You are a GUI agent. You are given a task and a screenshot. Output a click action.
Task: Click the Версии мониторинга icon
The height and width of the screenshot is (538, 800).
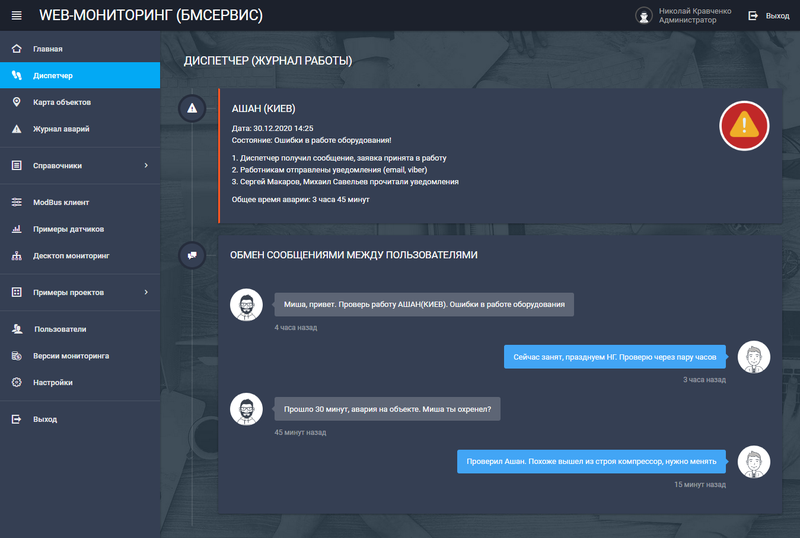[x=16, y=355]
